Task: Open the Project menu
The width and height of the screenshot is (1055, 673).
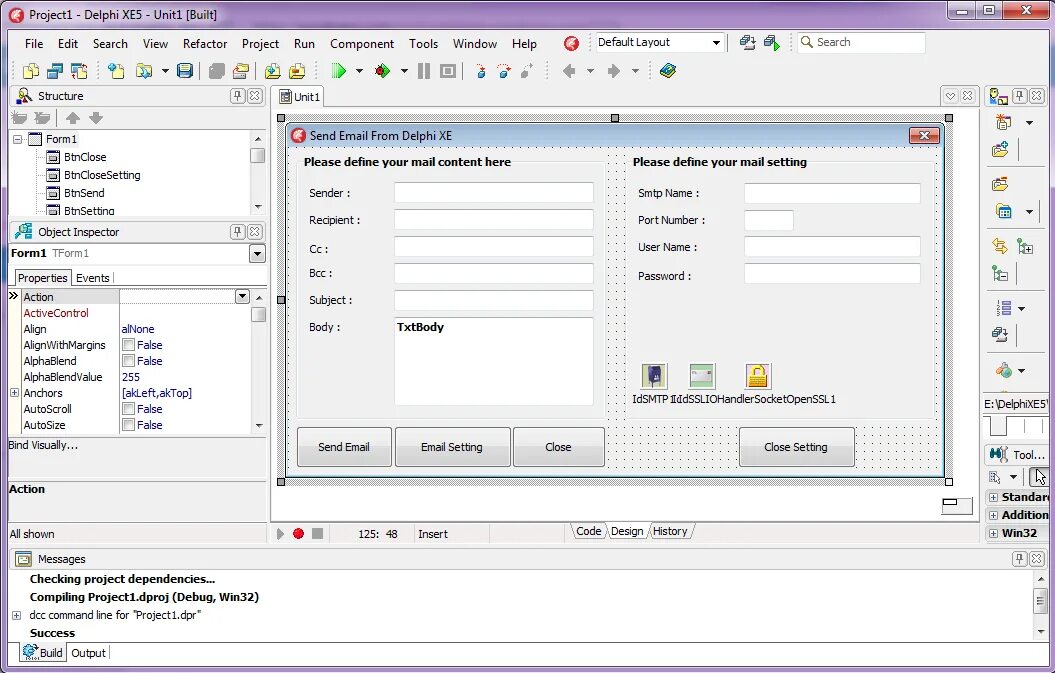Action: point(260,44)
